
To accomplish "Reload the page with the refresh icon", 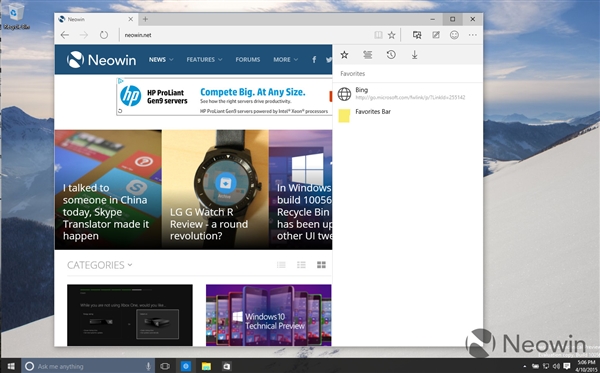I will pyautogui.click(x=104, y=35).
